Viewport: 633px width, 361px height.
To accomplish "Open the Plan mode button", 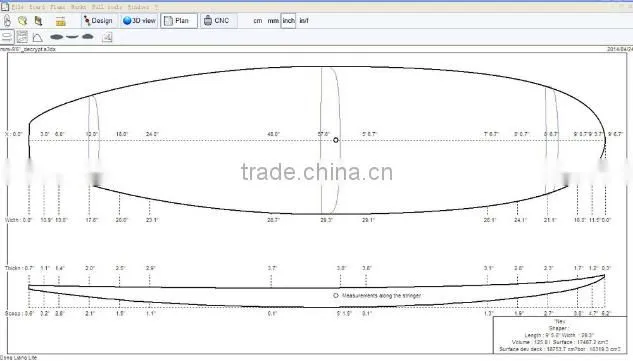I will point(179,21).
